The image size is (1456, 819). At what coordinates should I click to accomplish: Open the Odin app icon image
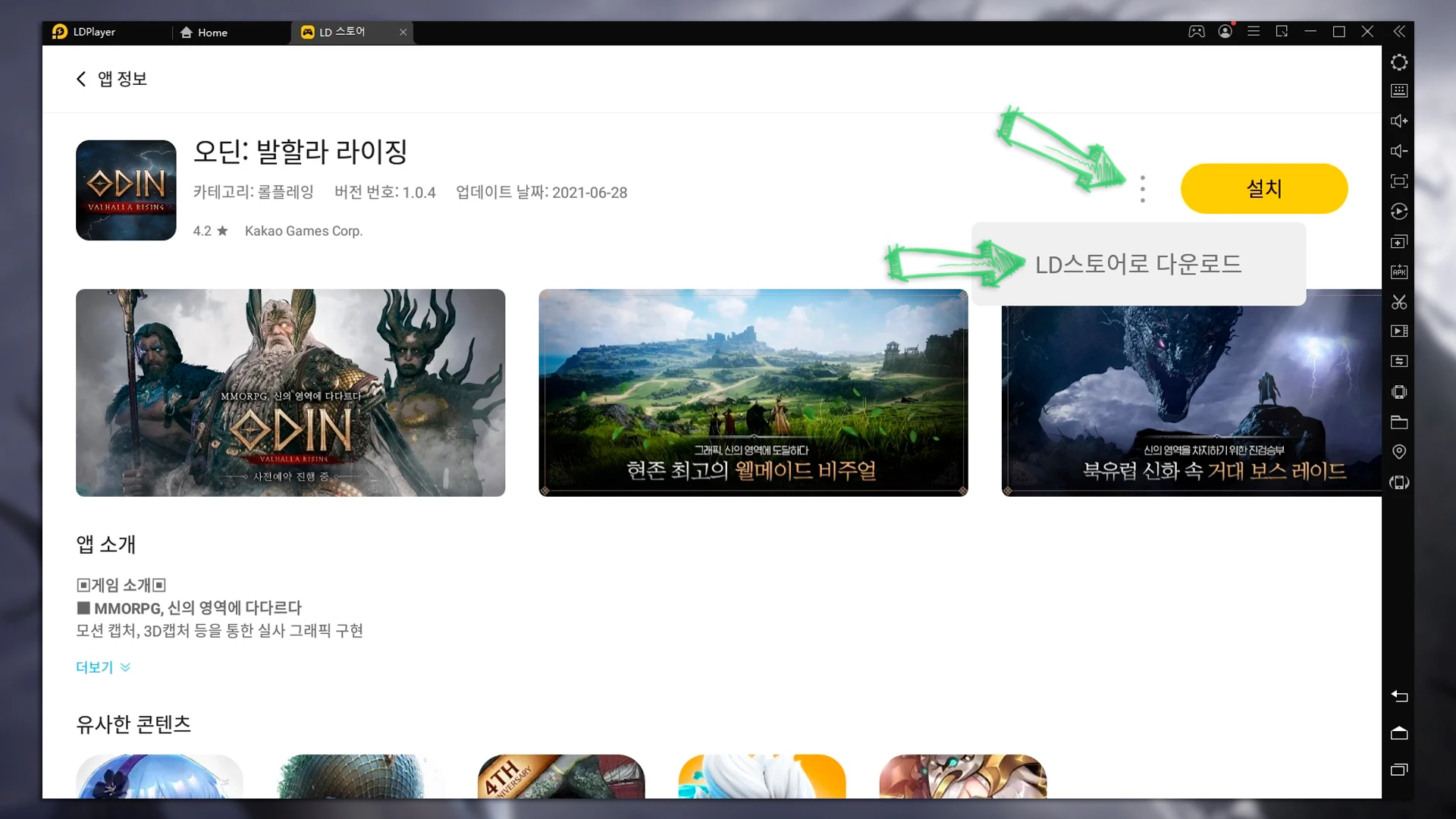tap(126, 190)
